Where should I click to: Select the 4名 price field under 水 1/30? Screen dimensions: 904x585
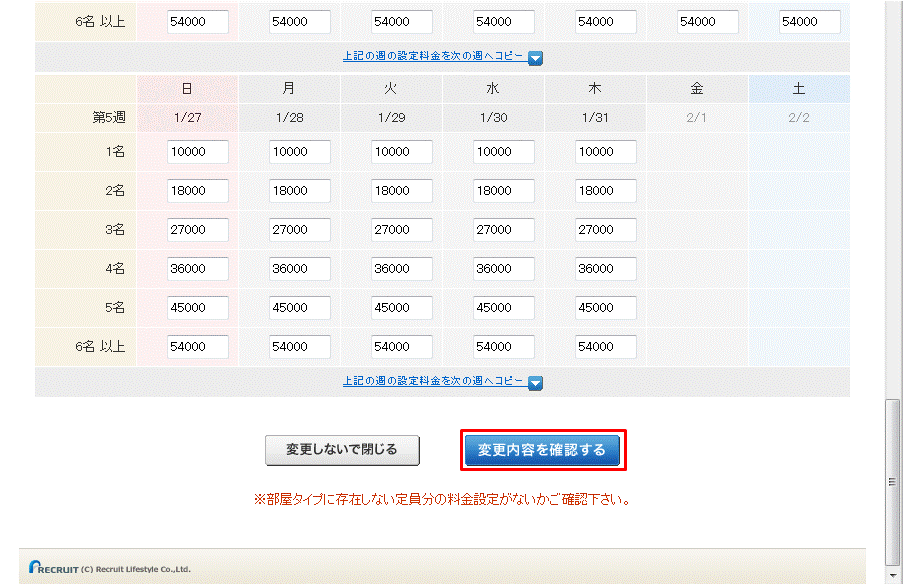pyautogui.click(x=503, y=268)
